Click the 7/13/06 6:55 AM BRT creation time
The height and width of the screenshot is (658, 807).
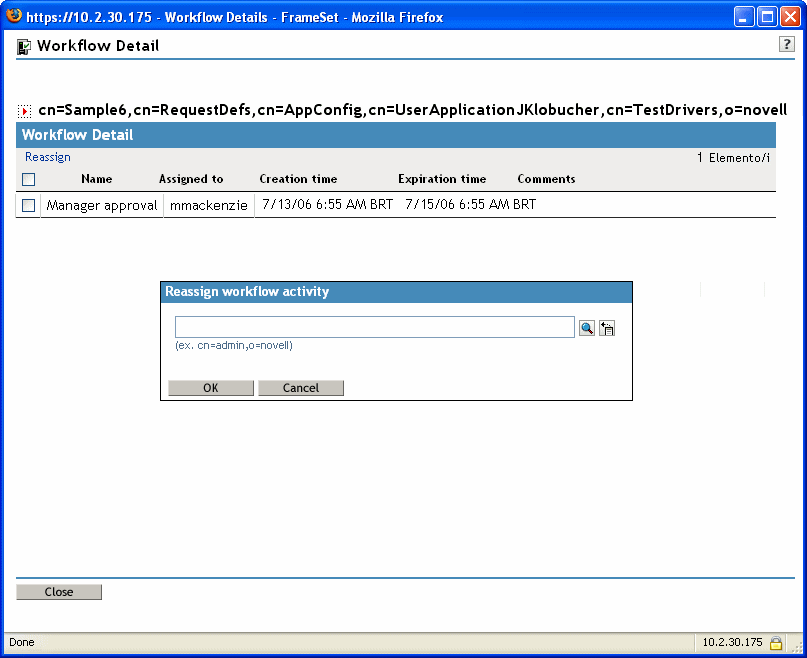click(327, 204)
